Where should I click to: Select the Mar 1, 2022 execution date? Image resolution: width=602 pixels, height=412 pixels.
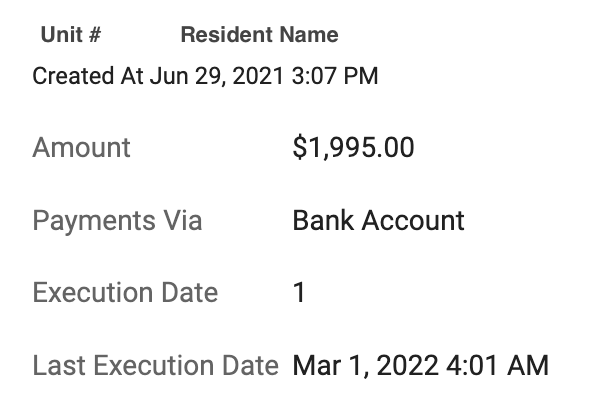click(365, 366)
